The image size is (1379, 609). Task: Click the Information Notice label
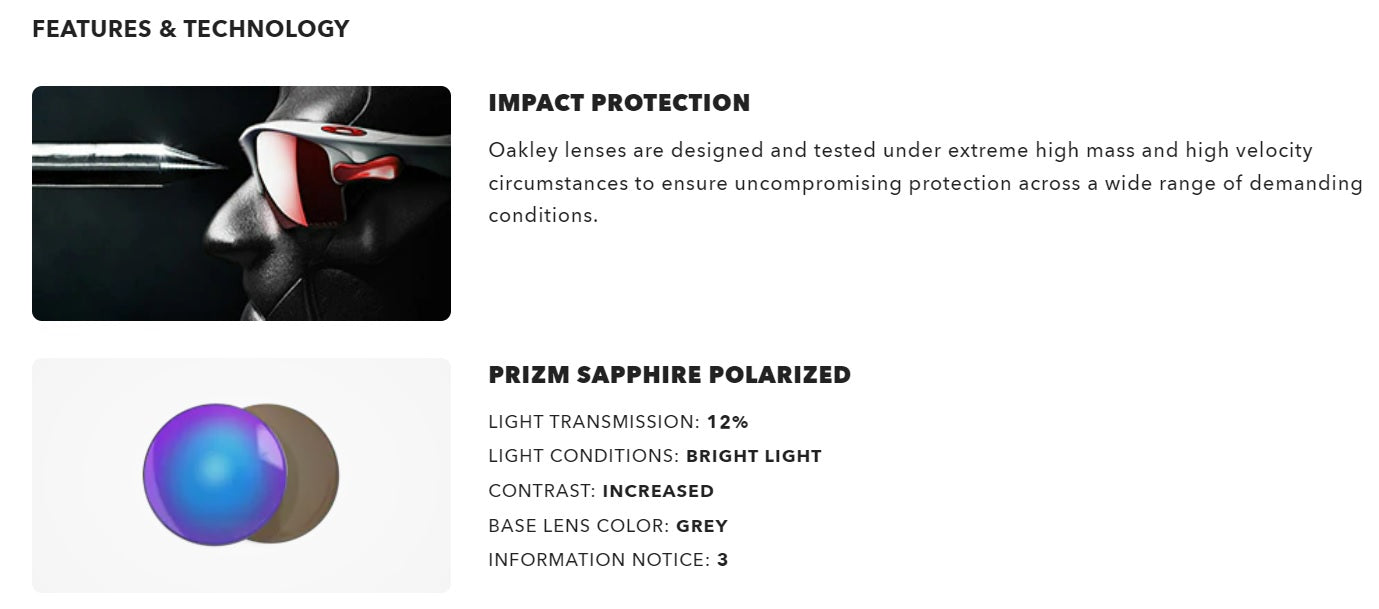point(599,560)
